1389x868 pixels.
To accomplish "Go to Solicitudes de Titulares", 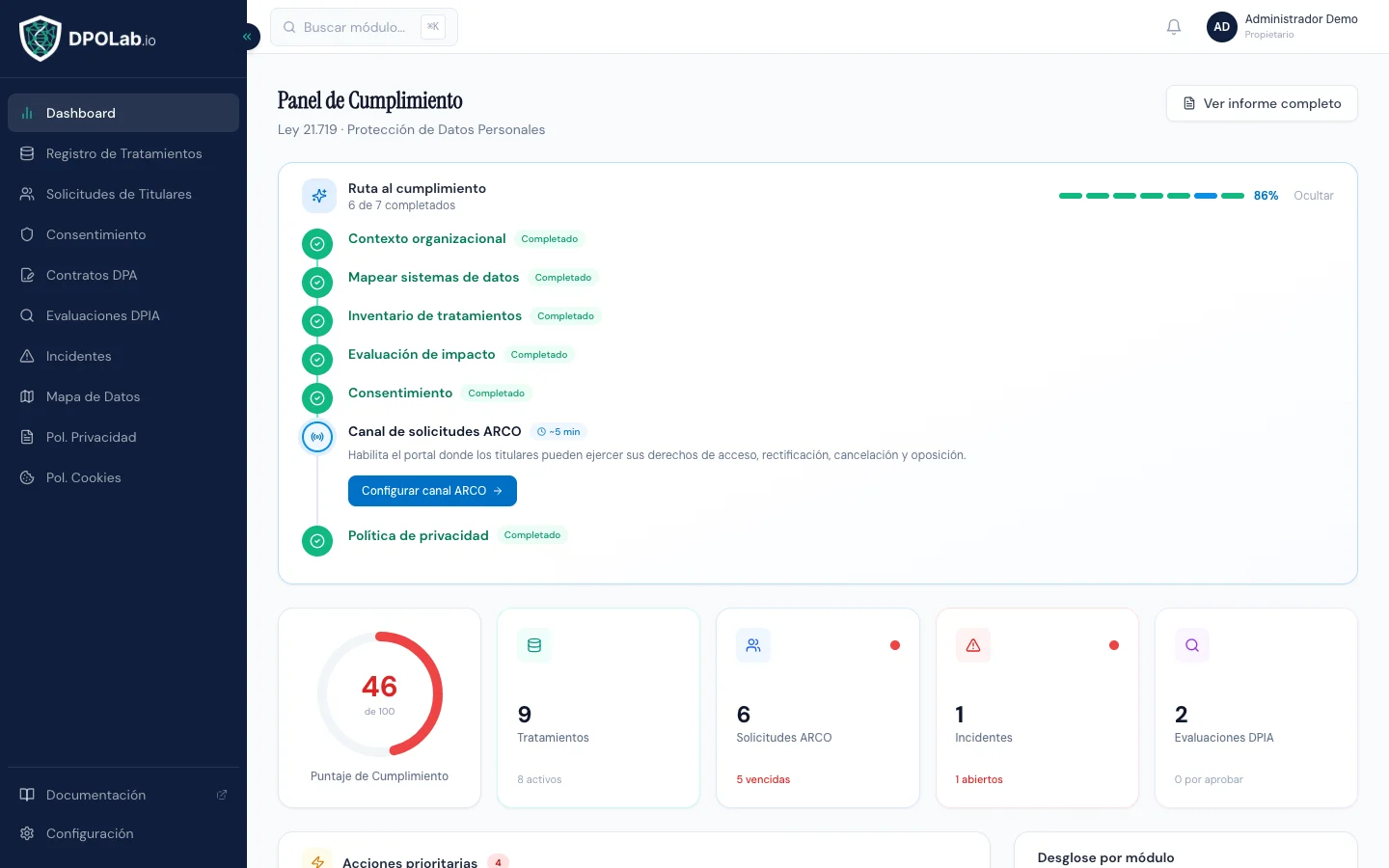I will [x=123, y=194].
